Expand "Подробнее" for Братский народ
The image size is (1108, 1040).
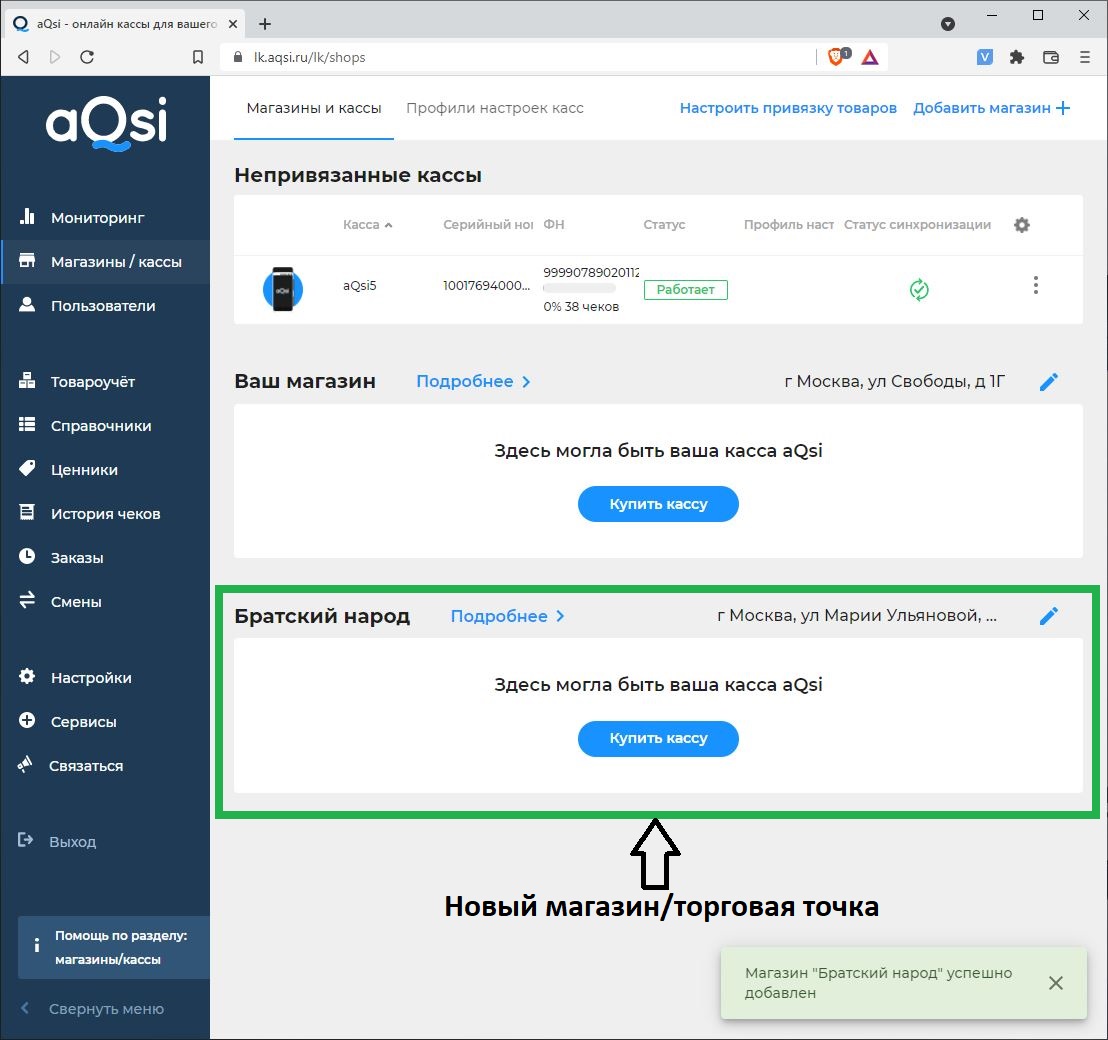507,616
